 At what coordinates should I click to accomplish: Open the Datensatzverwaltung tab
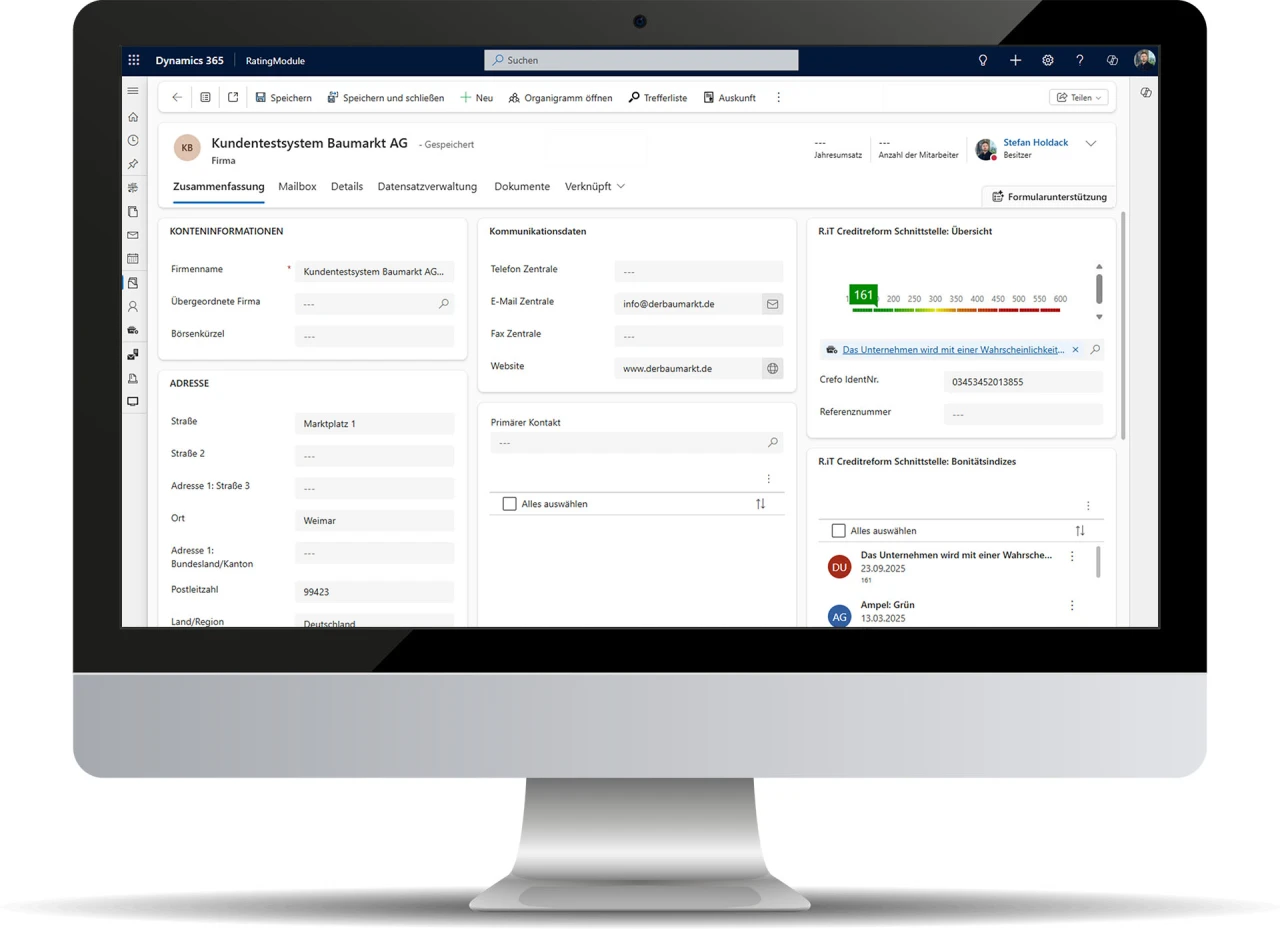427,187
